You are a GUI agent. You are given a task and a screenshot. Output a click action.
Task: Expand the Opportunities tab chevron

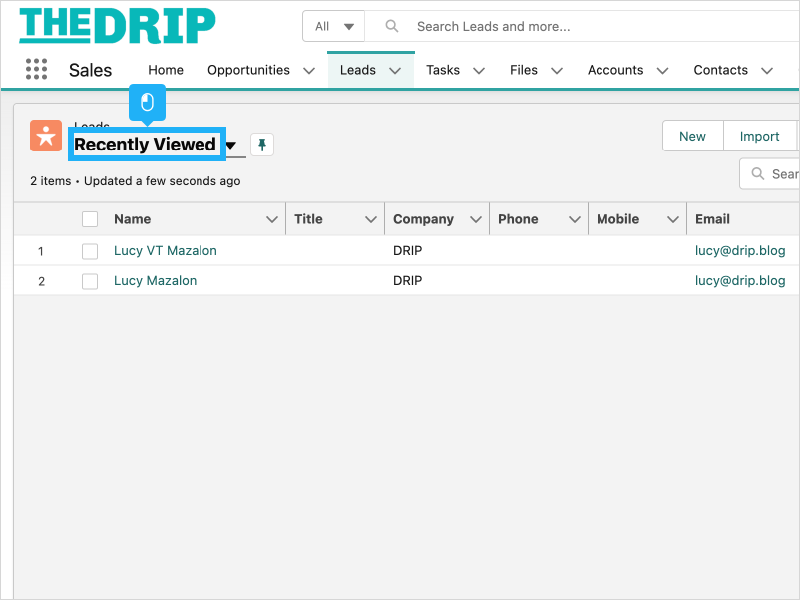[x=309, y=70]
